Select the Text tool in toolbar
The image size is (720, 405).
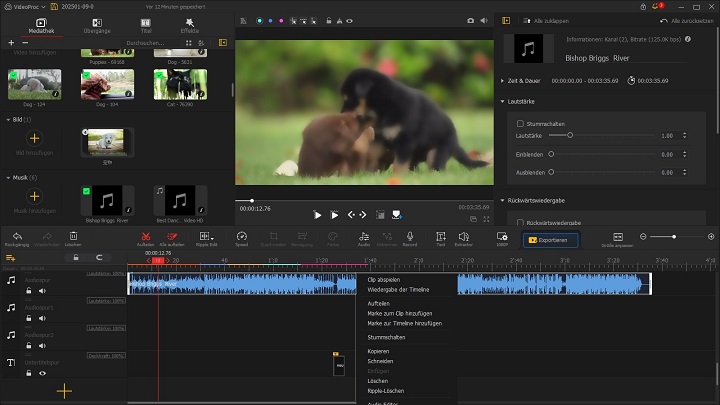440,237
